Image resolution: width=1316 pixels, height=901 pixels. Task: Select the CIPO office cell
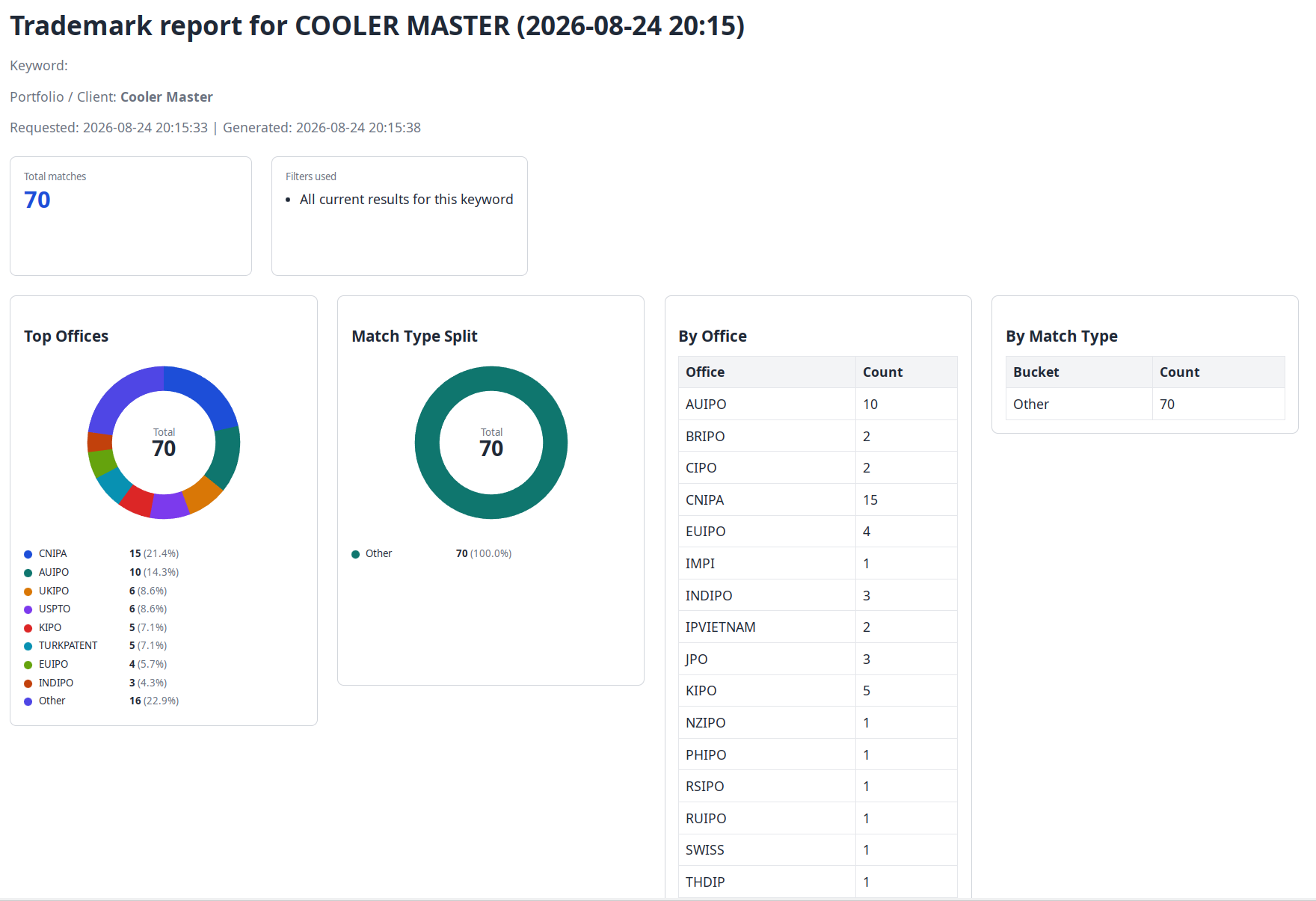point(767,468)
